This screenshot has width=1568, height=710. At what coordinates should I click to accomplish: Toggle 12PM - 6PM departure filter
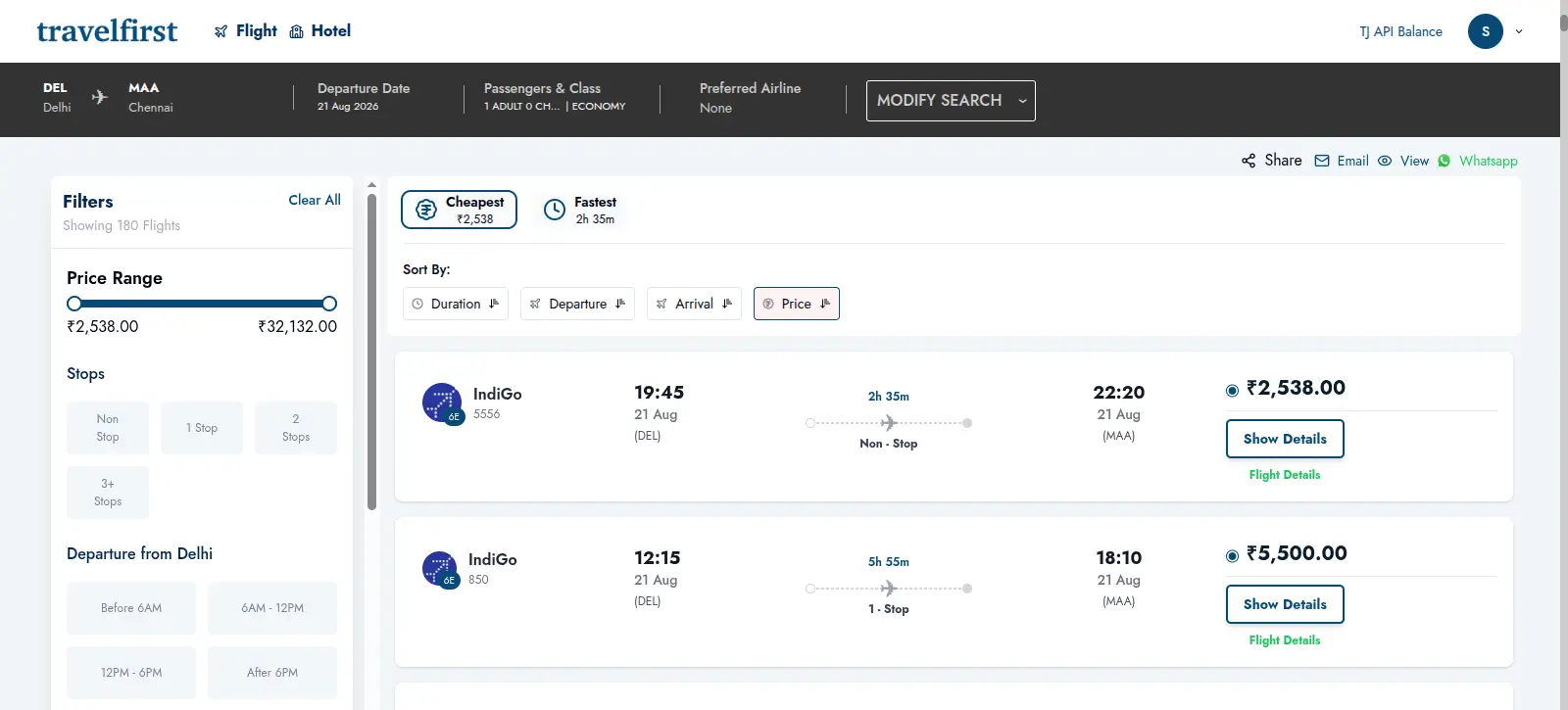tap(131, 673)
